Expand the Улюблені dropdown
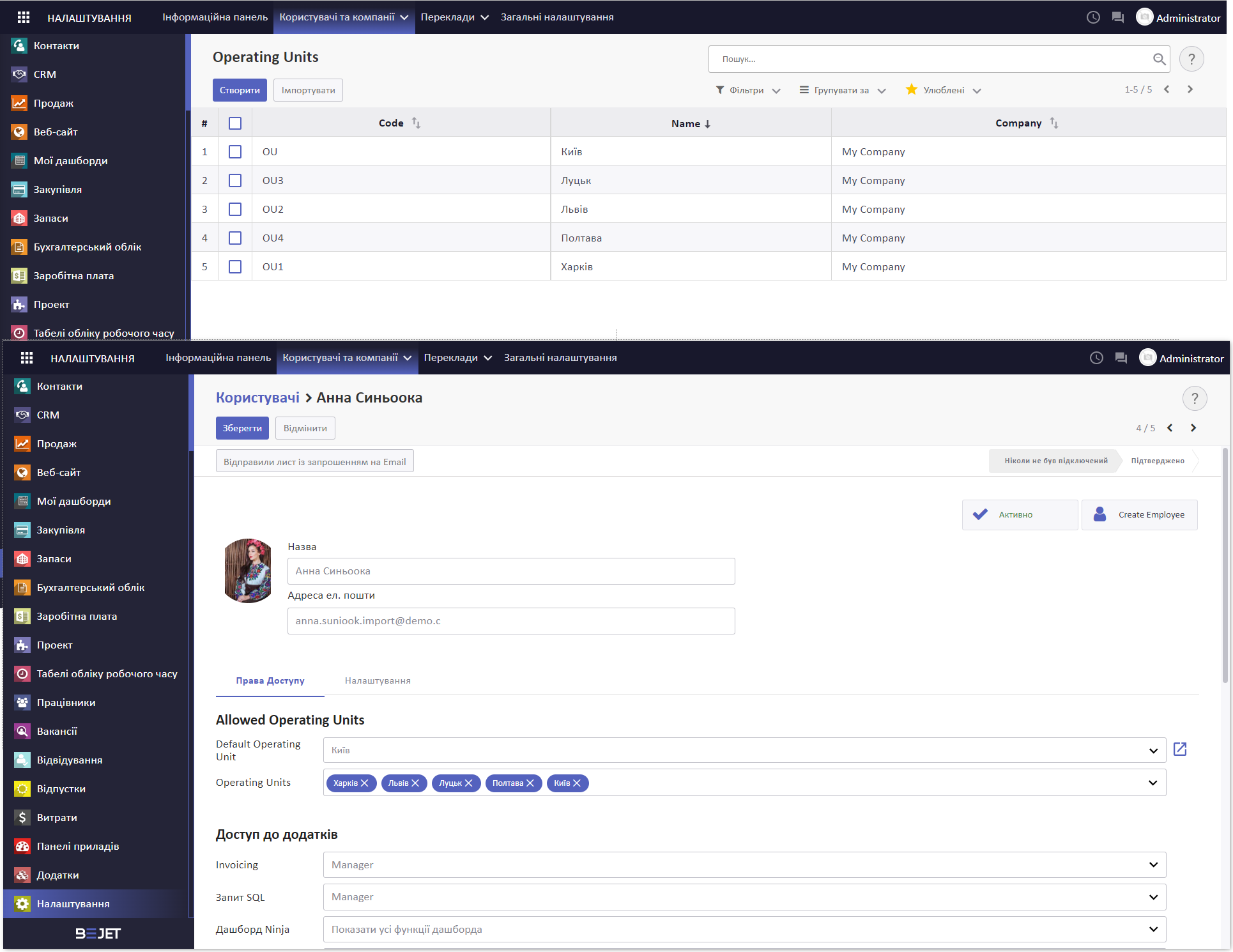Viewport: 1233px width, 952px height. pyautogui.click(x=944, y=90)
